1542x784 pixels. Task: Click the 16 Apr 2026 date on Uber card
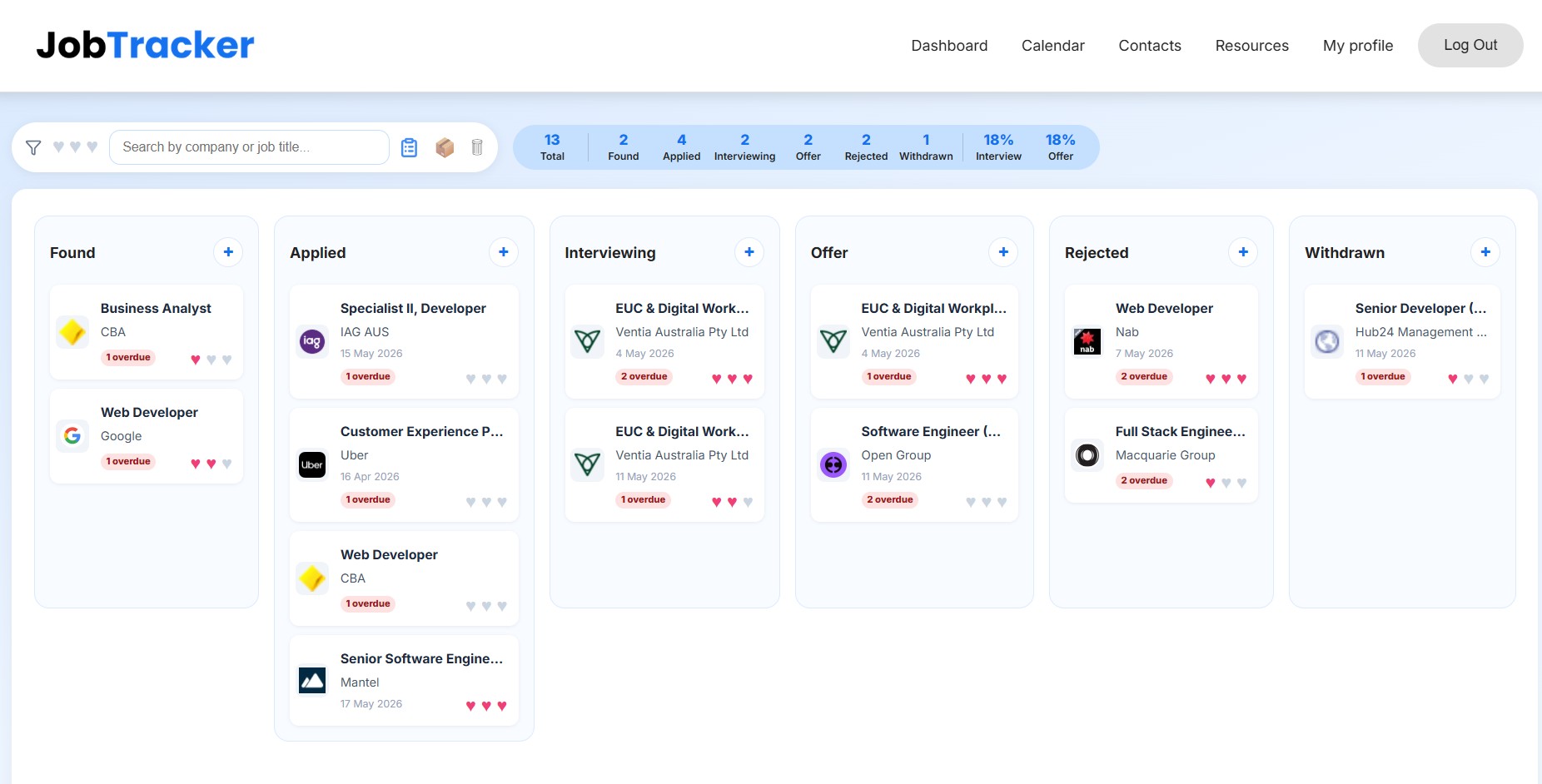pos(370,477)
